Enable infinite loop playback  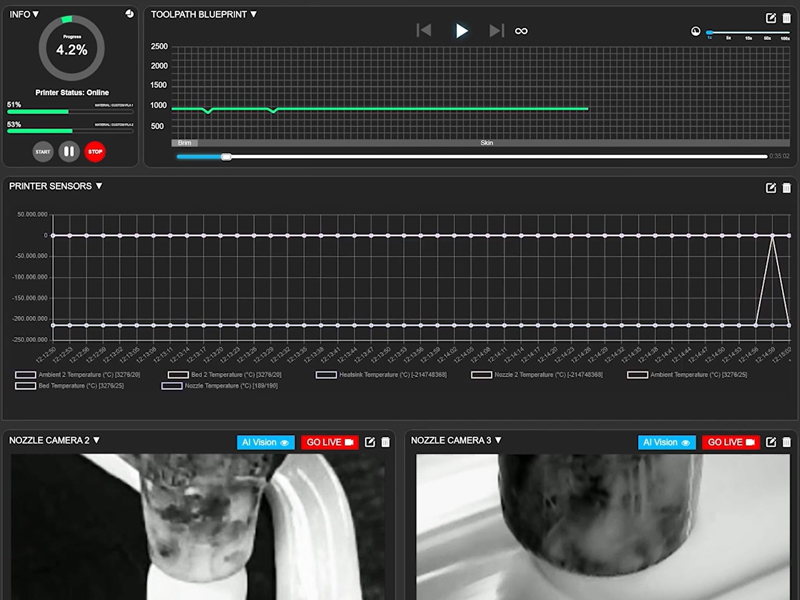521,31
